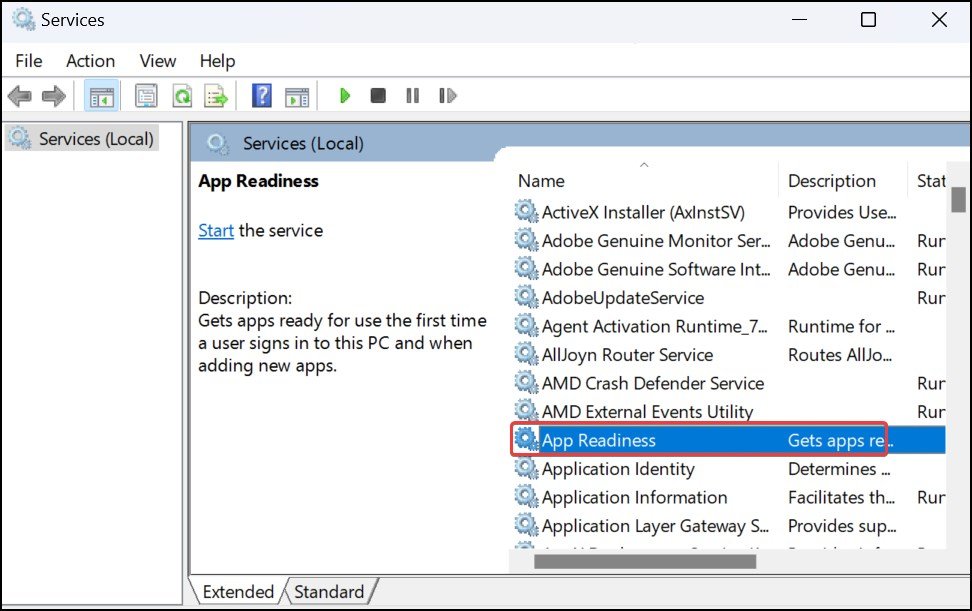
Task: Toggle the Show/Hide Console Tree button
Action: tap(101, 96)
